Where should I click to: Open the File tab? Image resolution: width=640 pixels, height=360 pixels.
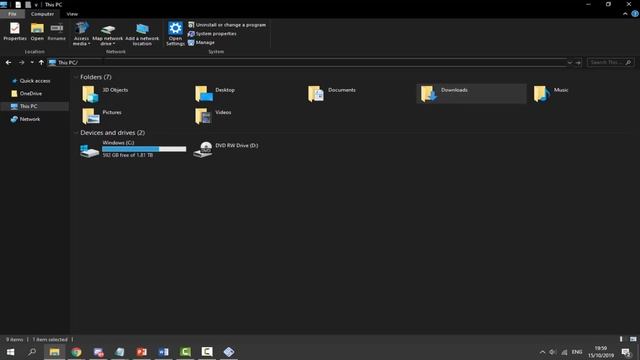coord(12,14)
